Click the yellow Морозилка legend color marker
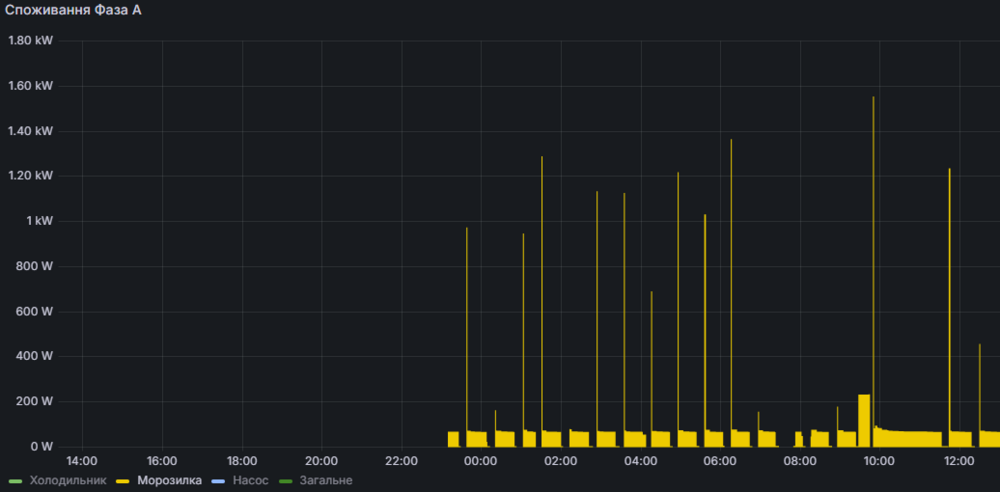The height and width of the screenshot is (492, 1000). 124,481
